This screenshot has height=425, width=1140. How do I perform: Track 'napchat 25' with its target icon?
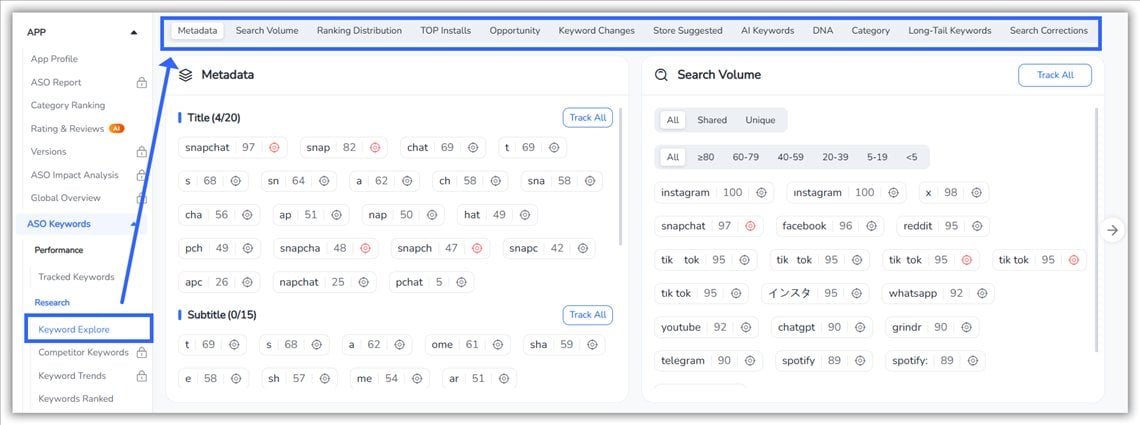pyautogui.click(x=364, y=282)
